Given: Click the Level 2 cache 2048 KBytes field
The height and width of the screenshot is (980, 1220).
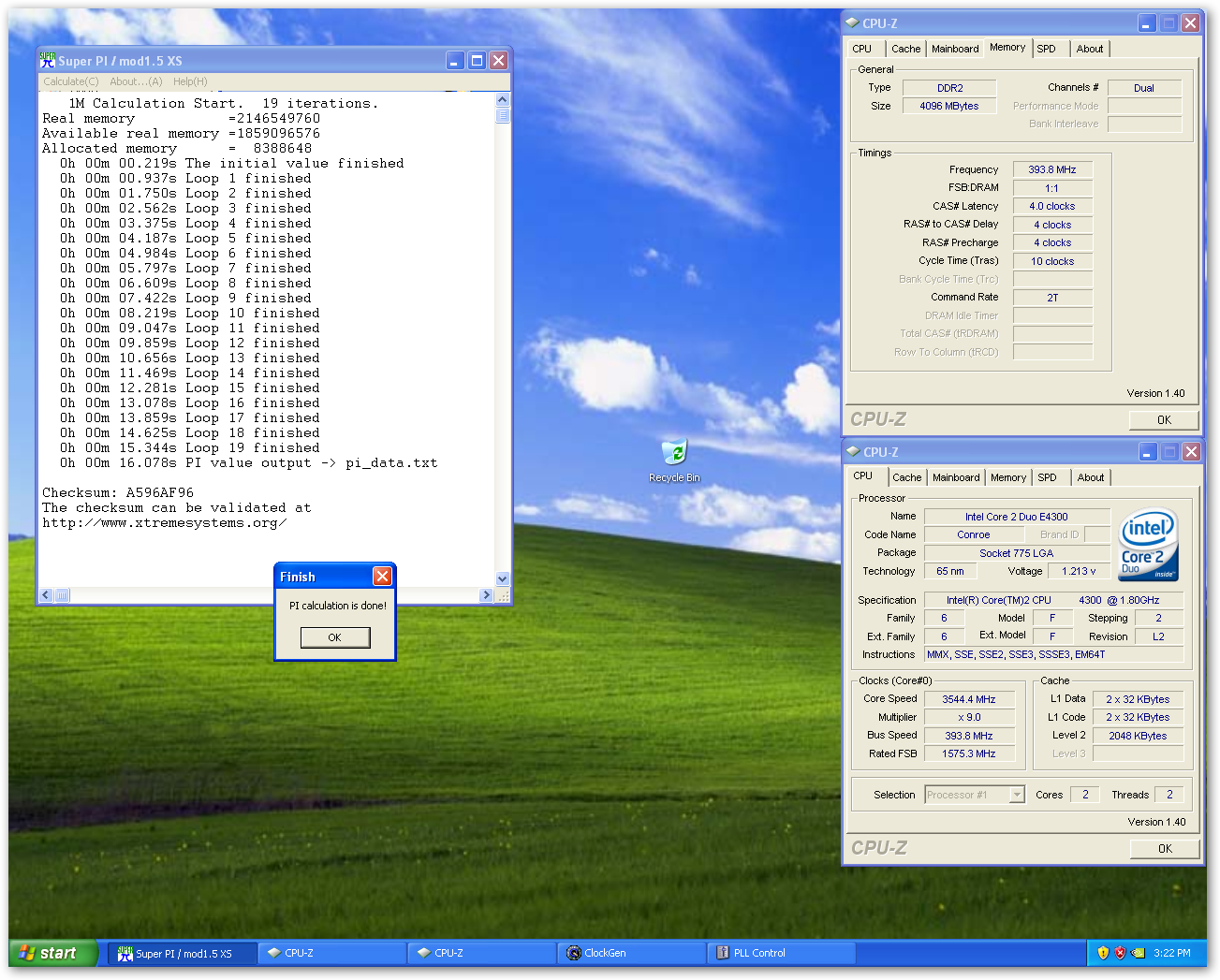Looking at the screenshot, I should [x=1139, y=736].
